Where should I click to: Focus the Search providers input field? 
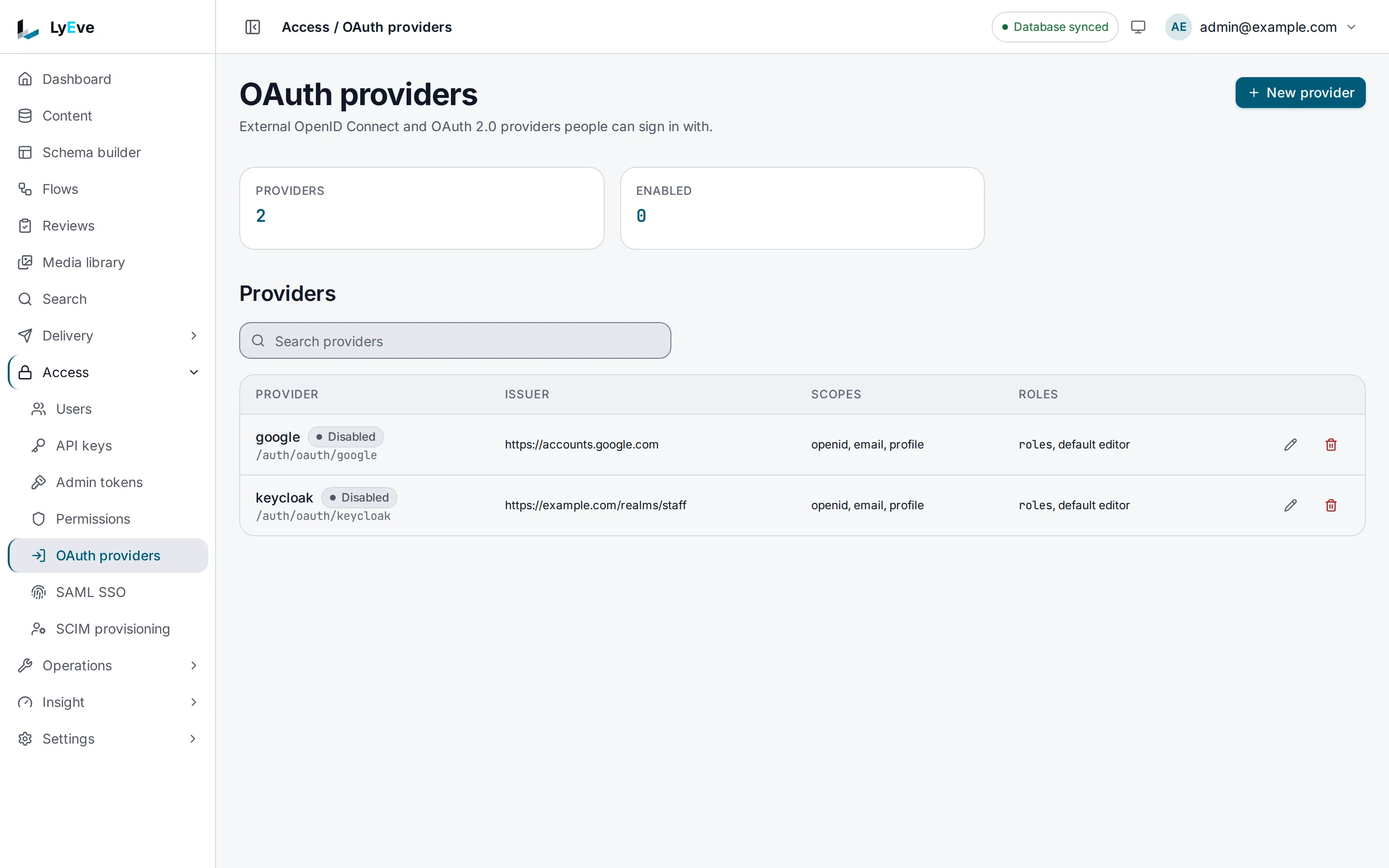(455, 340)
